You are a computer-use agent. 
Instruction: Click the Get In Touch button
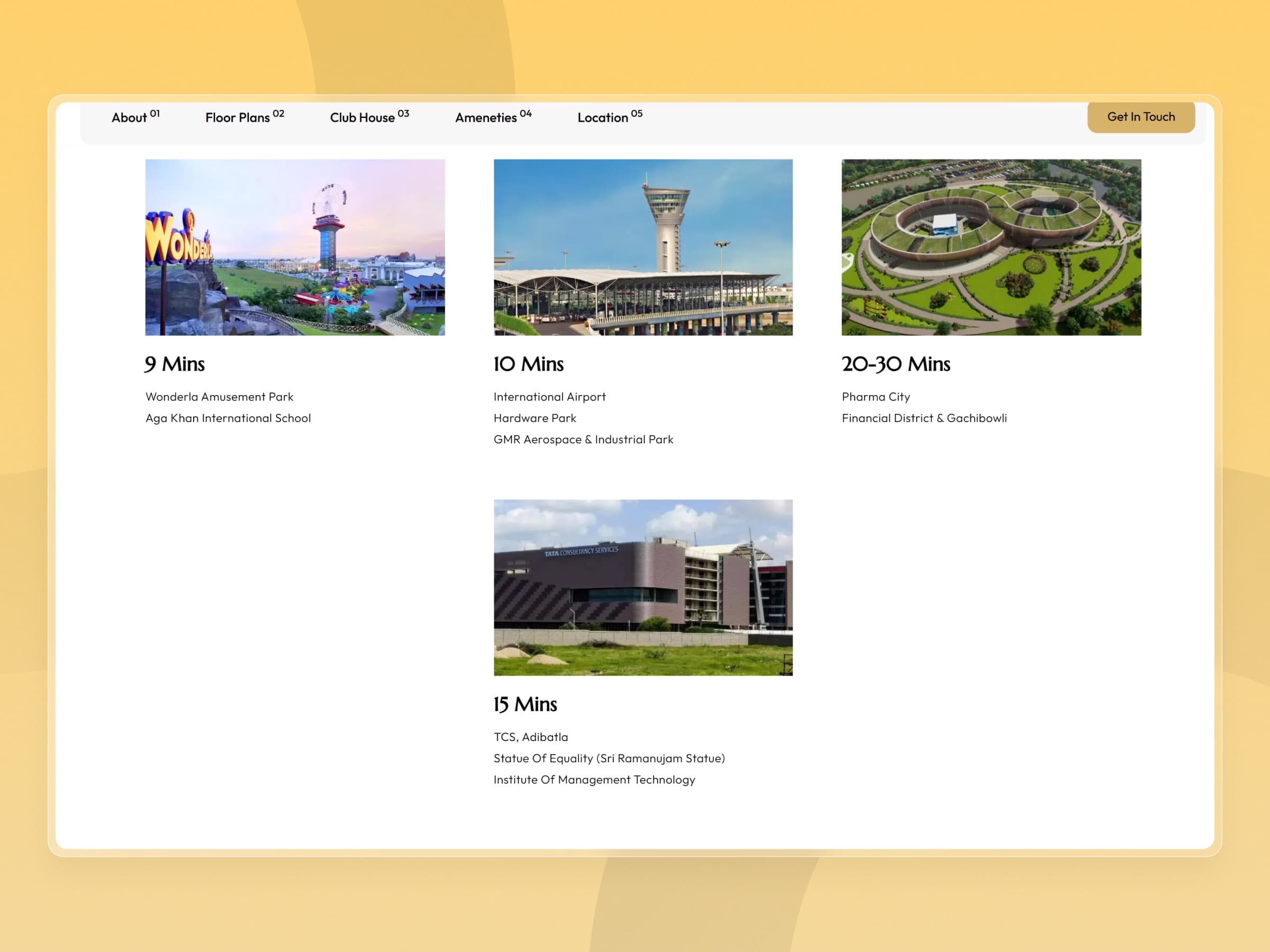[x=1141, y=117]
